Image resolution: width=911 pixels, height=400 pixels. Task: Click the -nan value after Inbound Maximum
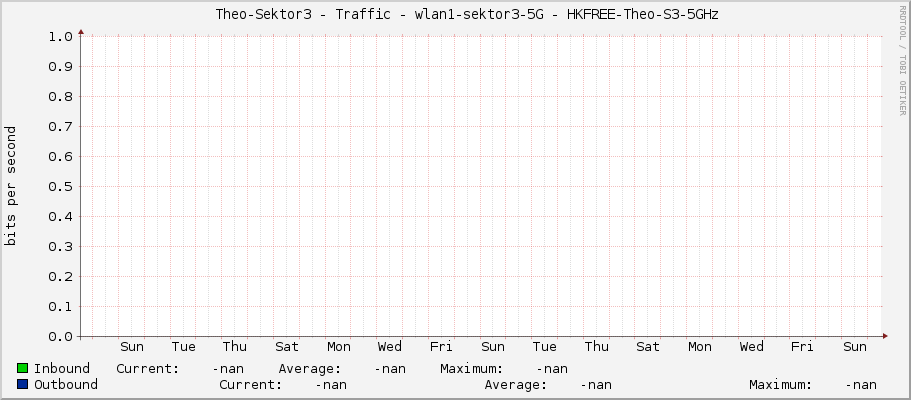tap(552, 369)
